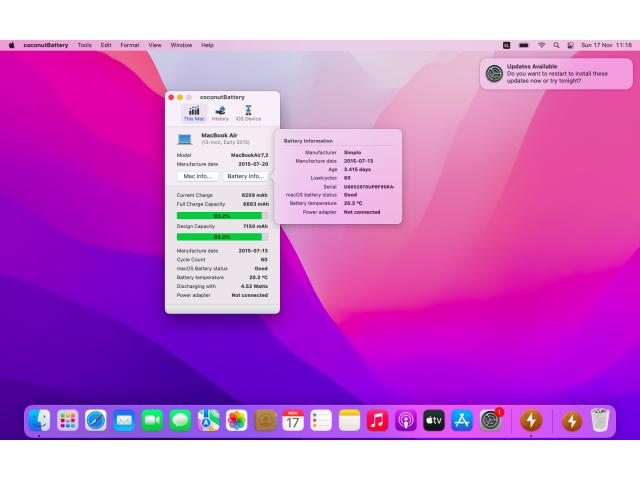This screenshot has width=640, height=480.
Task: Click the Battery Info... button
Action: pos(245,176)
